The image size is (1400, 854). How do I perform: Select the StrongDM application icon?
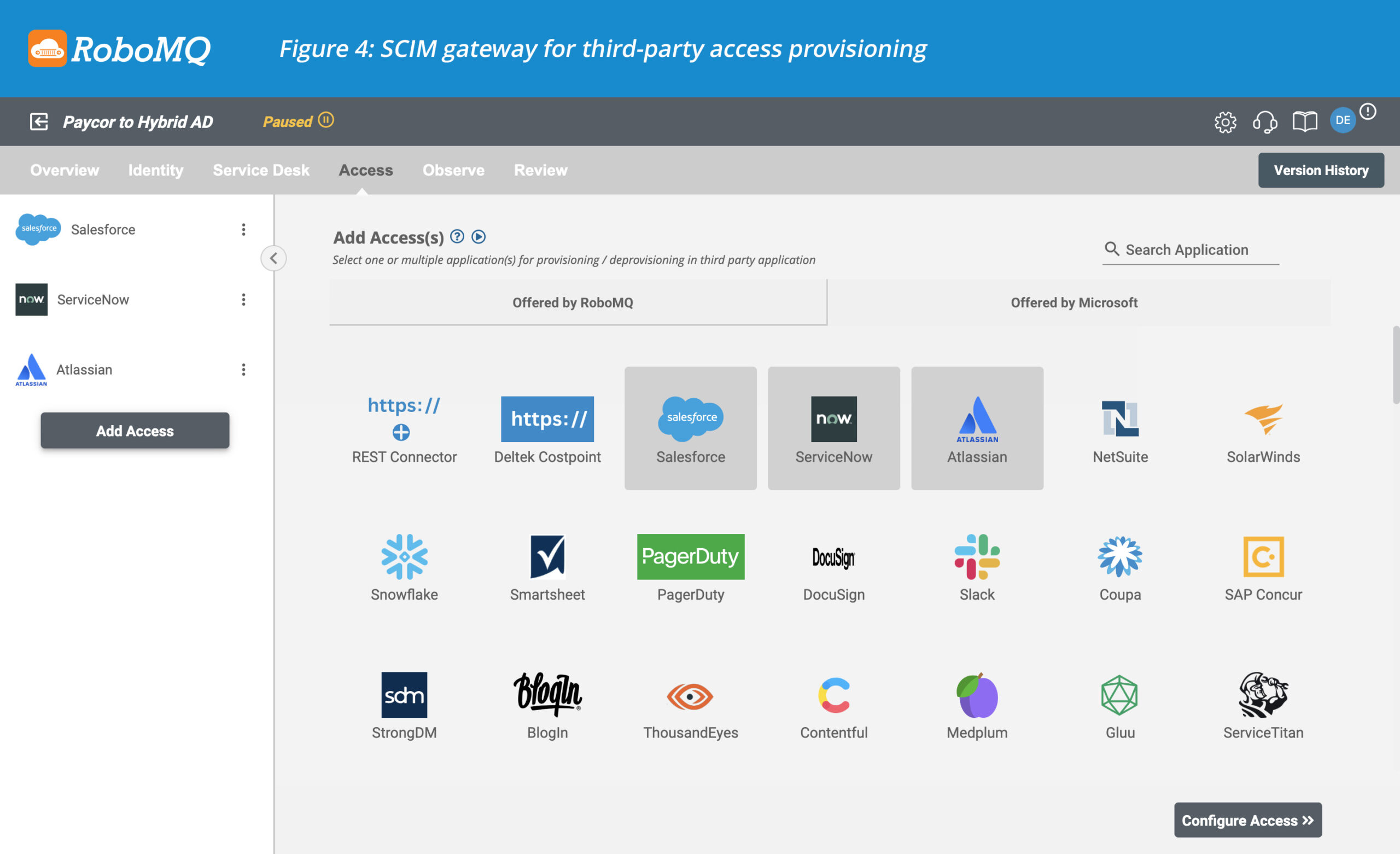point(403,694)
